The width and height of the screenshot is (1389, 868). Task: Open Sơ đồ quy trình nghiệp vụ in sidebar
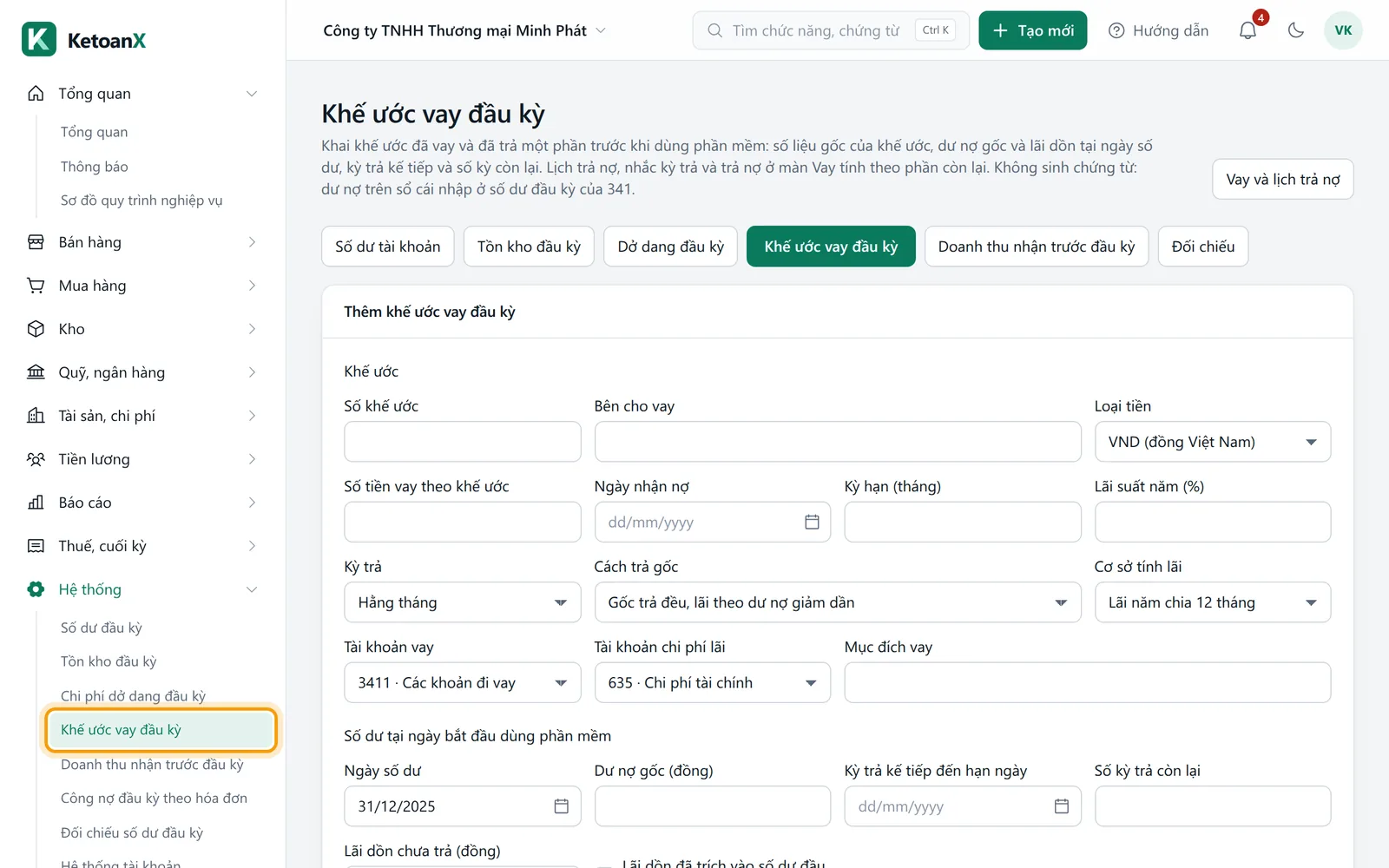142,201
